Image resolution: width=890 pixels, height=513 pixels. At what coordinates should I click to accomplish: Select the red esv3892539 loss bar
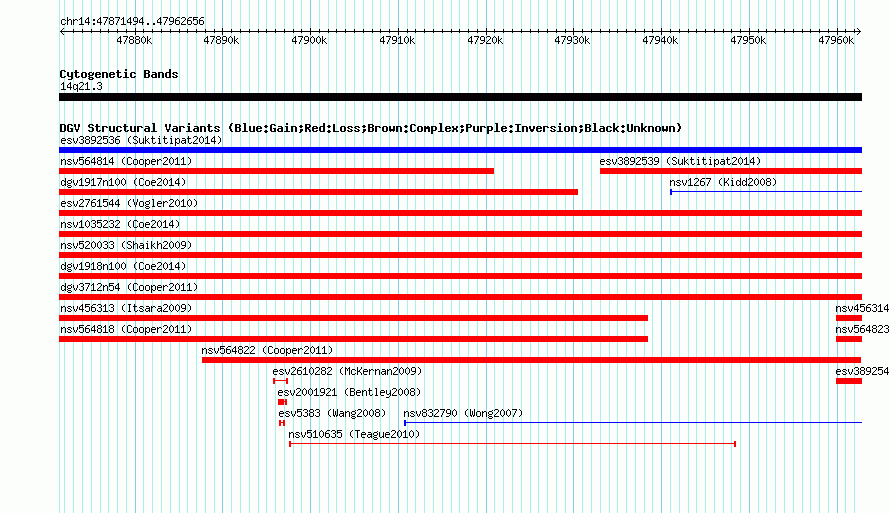pos(731,171)
